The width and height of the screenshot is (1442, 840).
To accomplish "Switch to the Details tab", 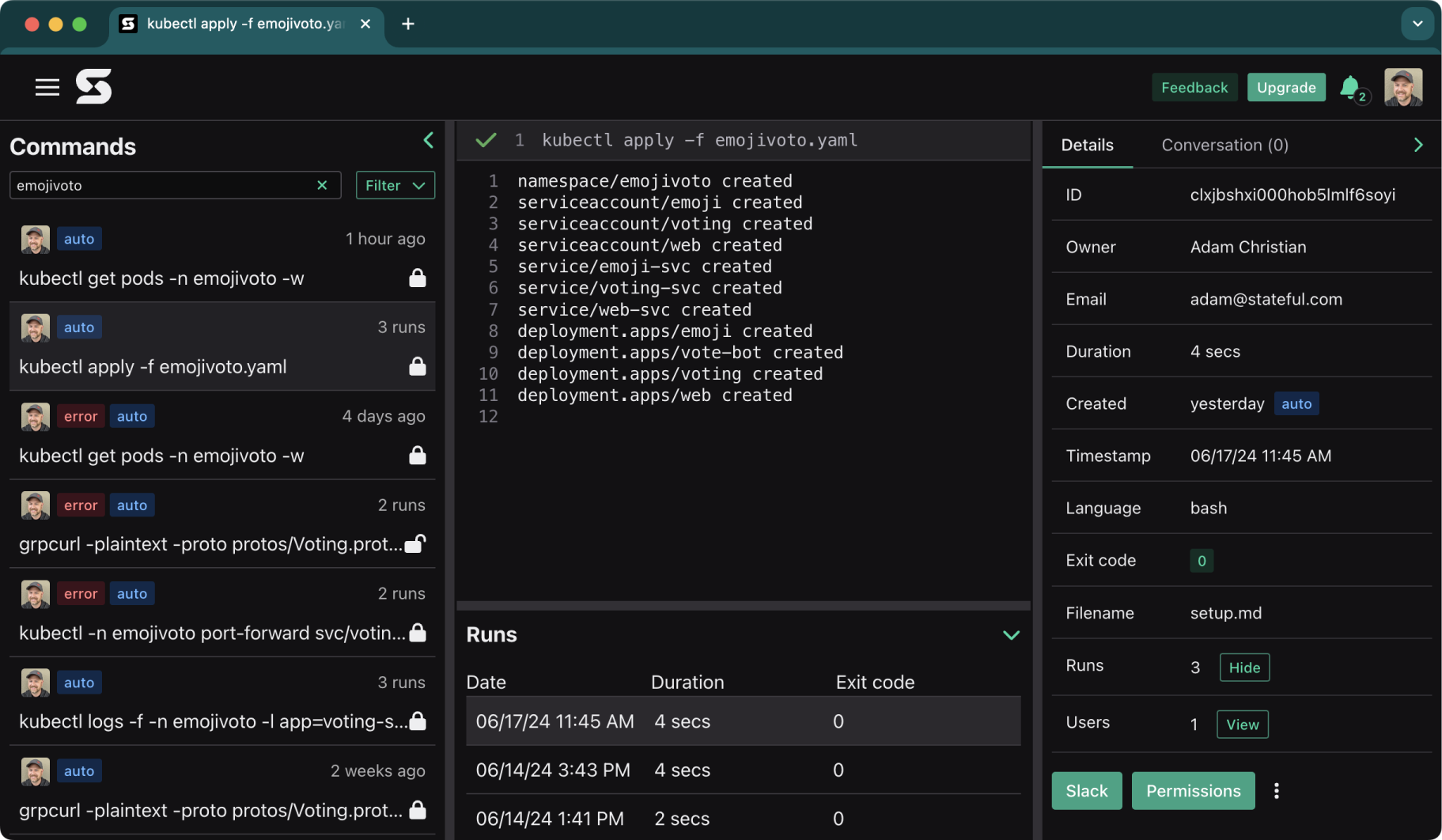I will click(1087, 145).
